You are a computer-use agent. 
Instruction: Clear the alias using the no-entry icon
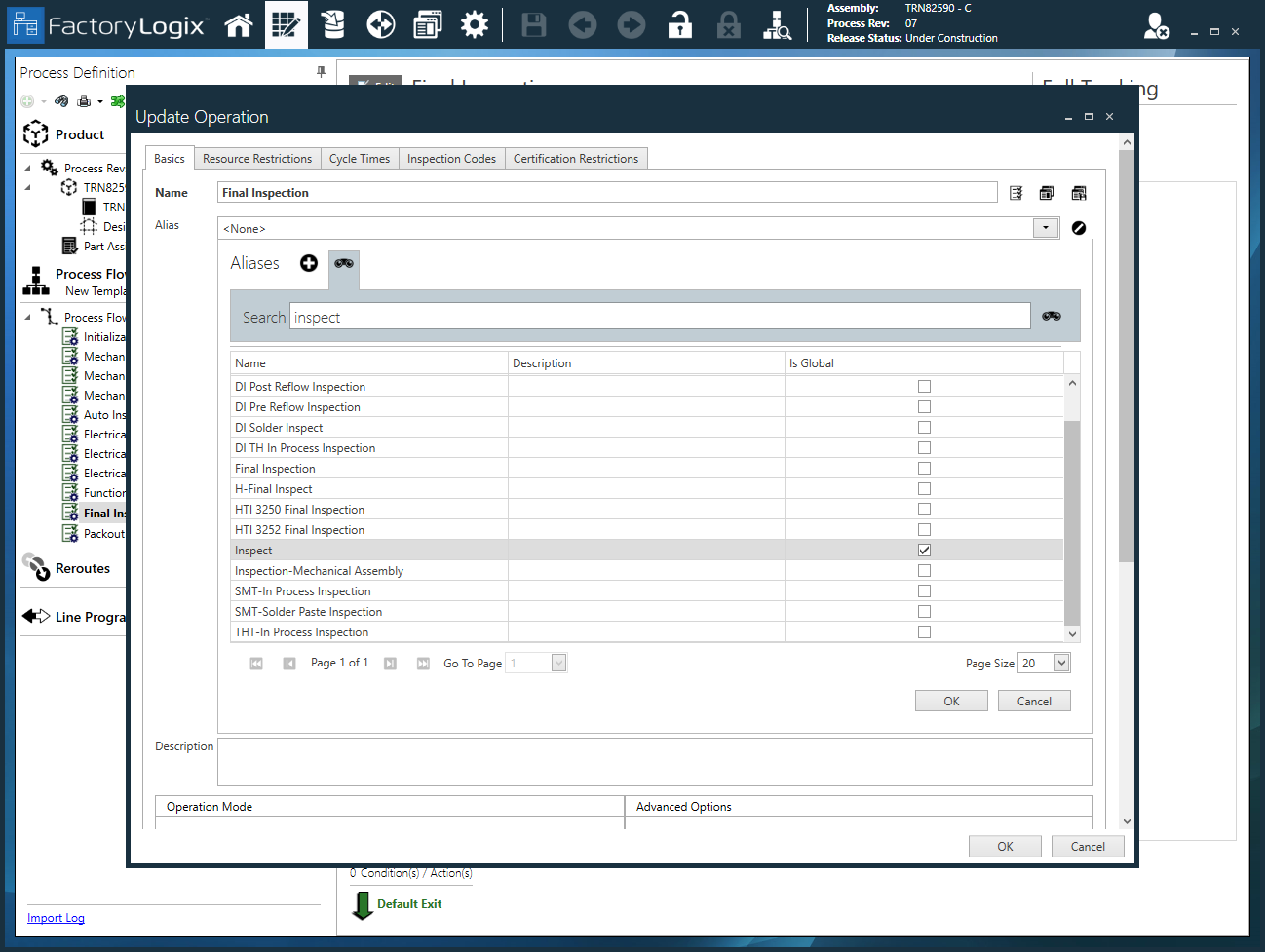click(1079, 227)
